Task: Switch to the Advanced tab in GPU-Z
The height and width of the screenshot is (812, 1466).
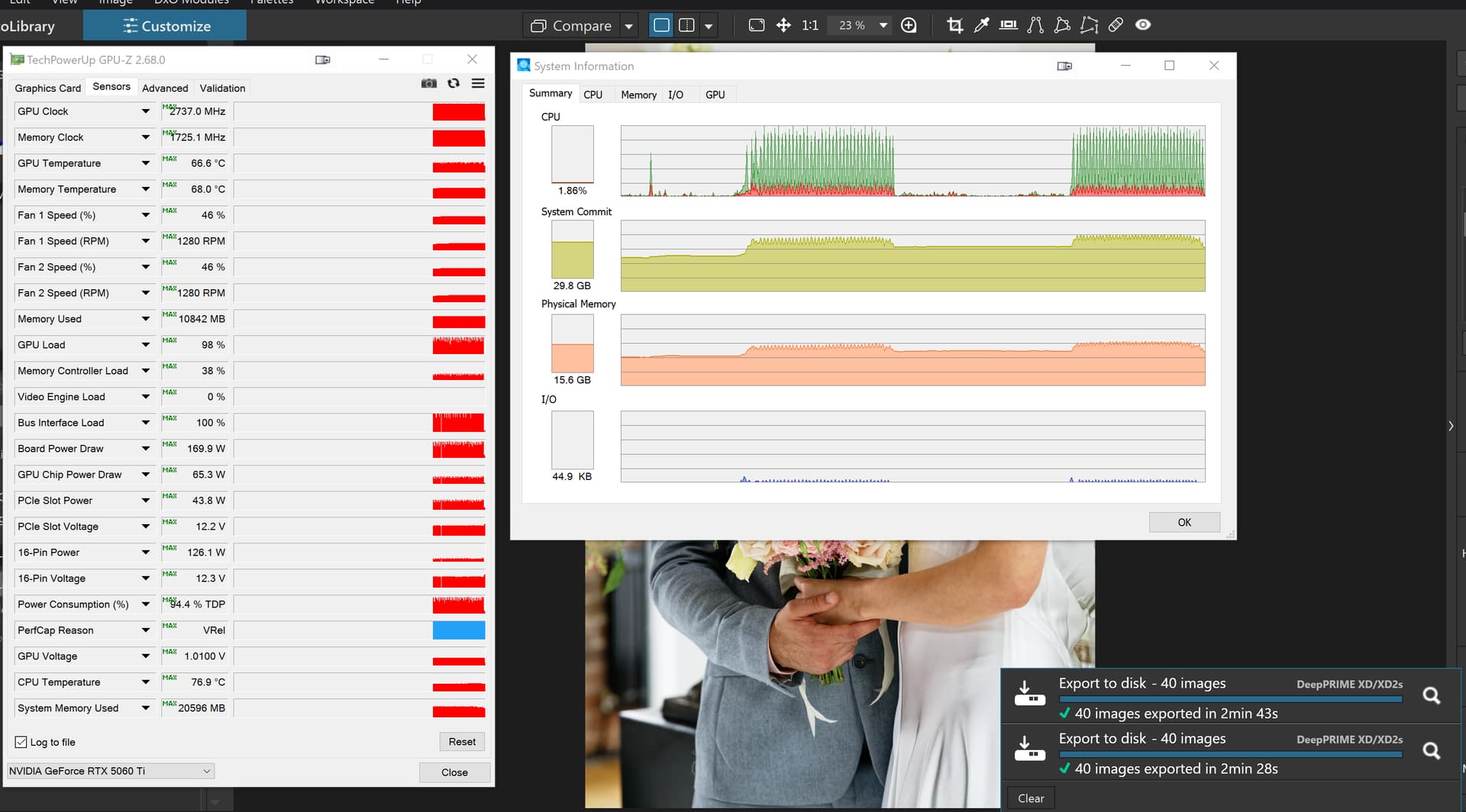Action: point(165,88)
